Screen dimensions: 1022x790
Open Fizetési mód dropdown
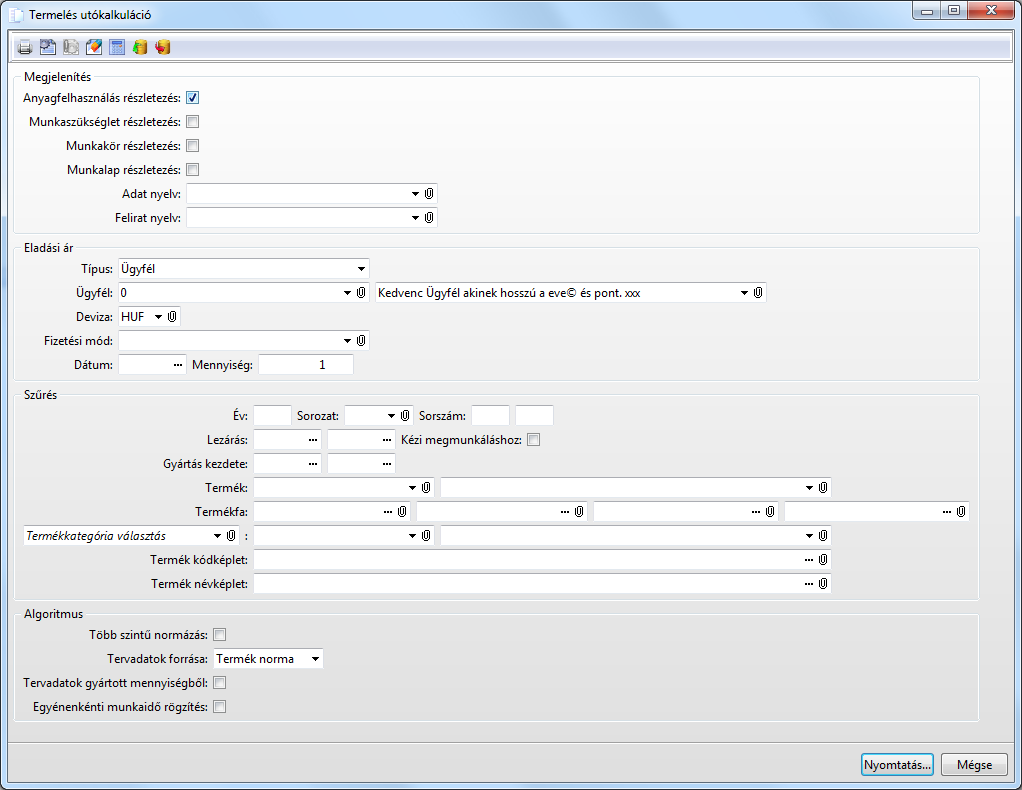[347, 341]
